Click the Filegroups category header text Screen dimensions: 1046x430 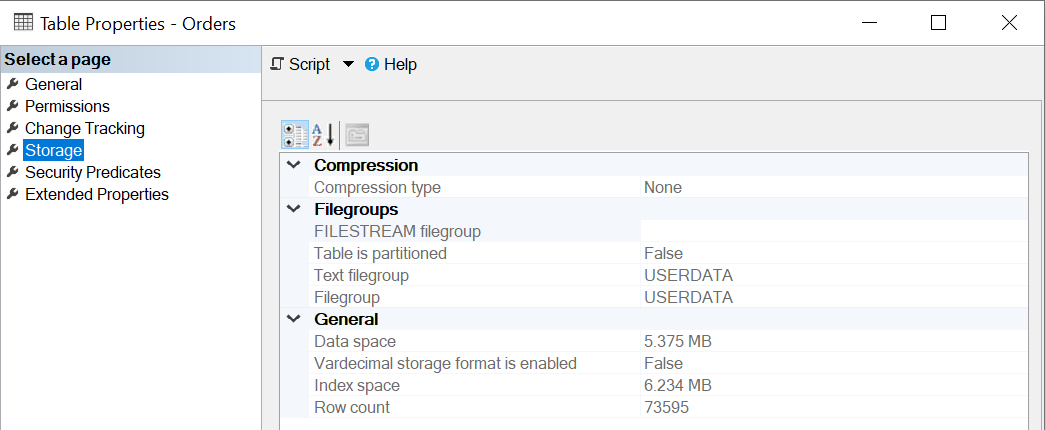tap(356, 209)
